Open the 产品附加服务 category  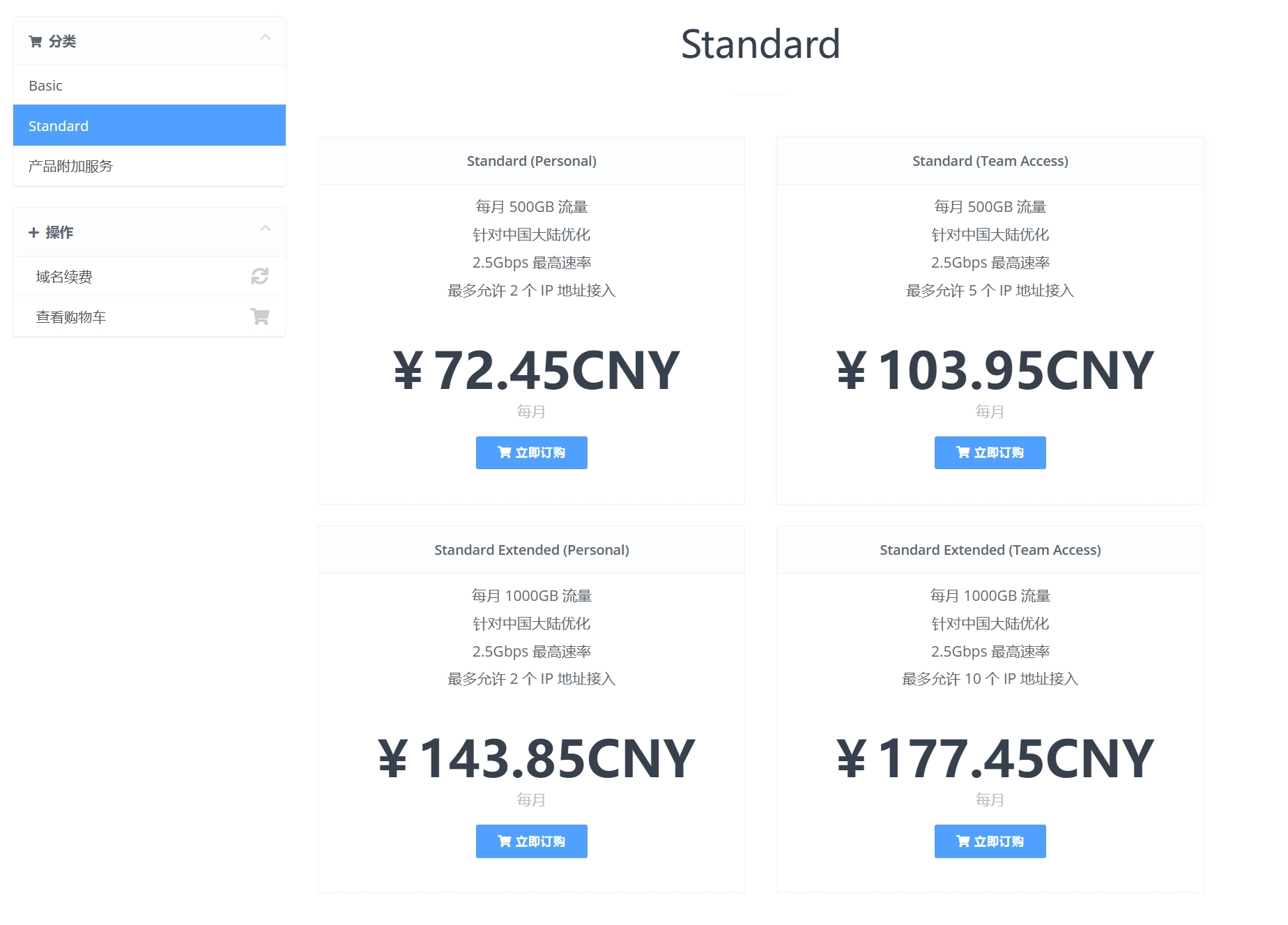click(70, 167)
